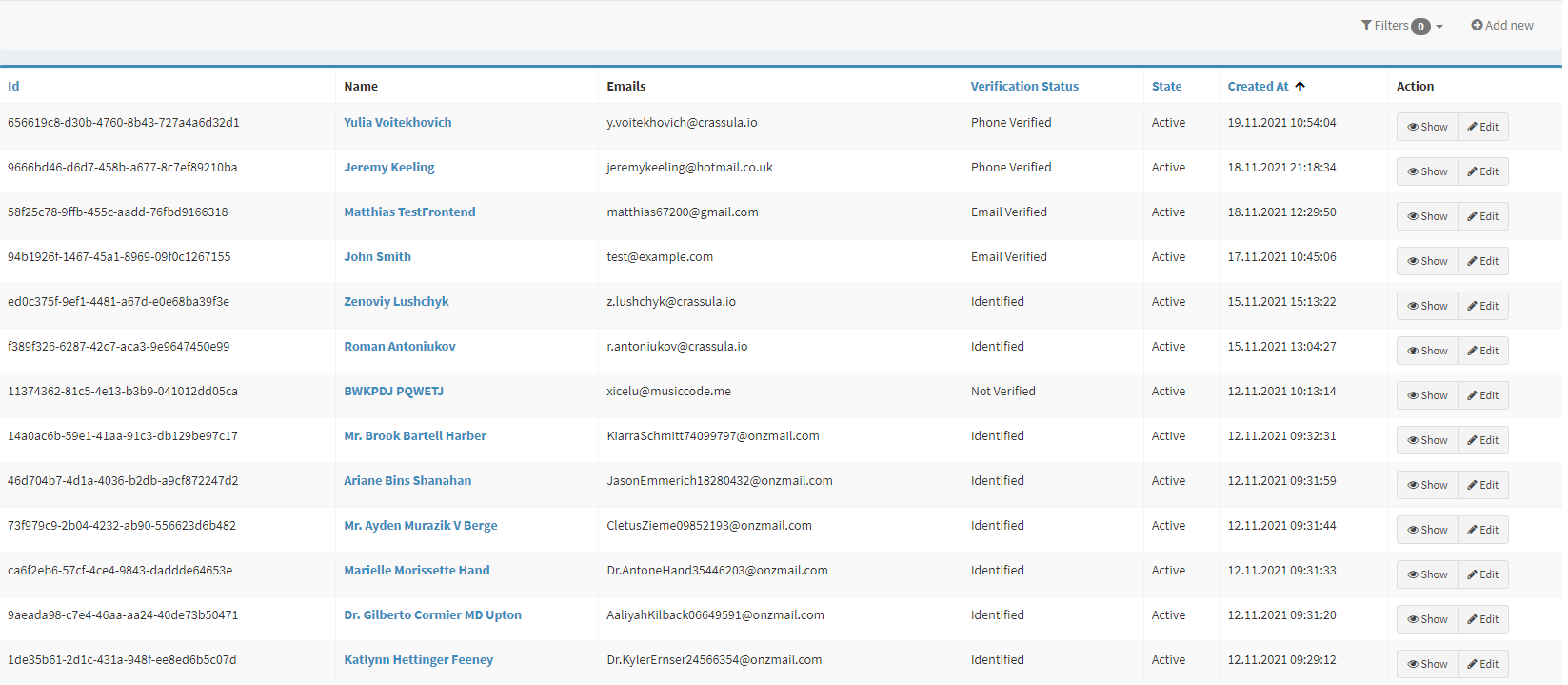Sort table by Id column
The width and height of the screenshot is (1568, 685).
[x=13, y=86]
